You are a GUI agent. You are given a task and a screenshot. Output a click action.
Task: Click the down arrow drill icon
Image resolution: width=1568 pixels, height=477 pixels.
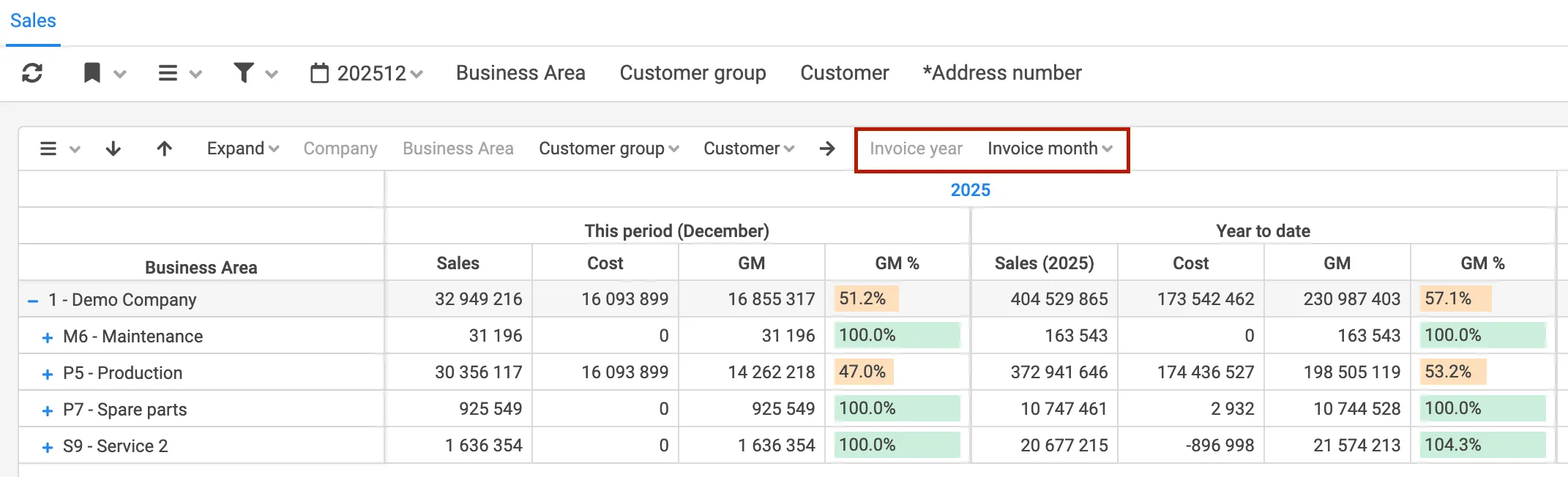(113, 149)
